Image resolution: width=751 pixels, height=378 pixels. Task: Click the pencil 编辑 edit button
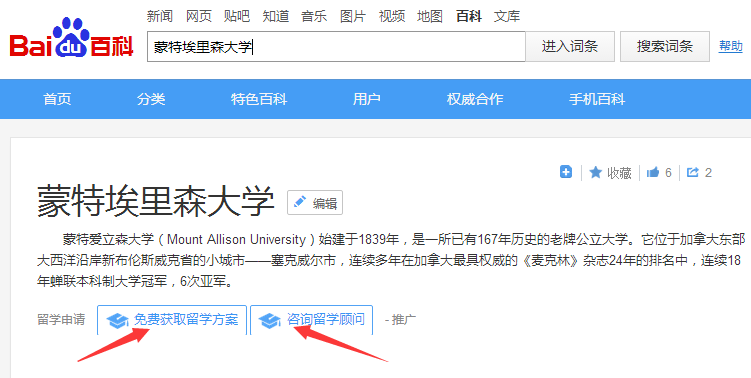[315, 203]
